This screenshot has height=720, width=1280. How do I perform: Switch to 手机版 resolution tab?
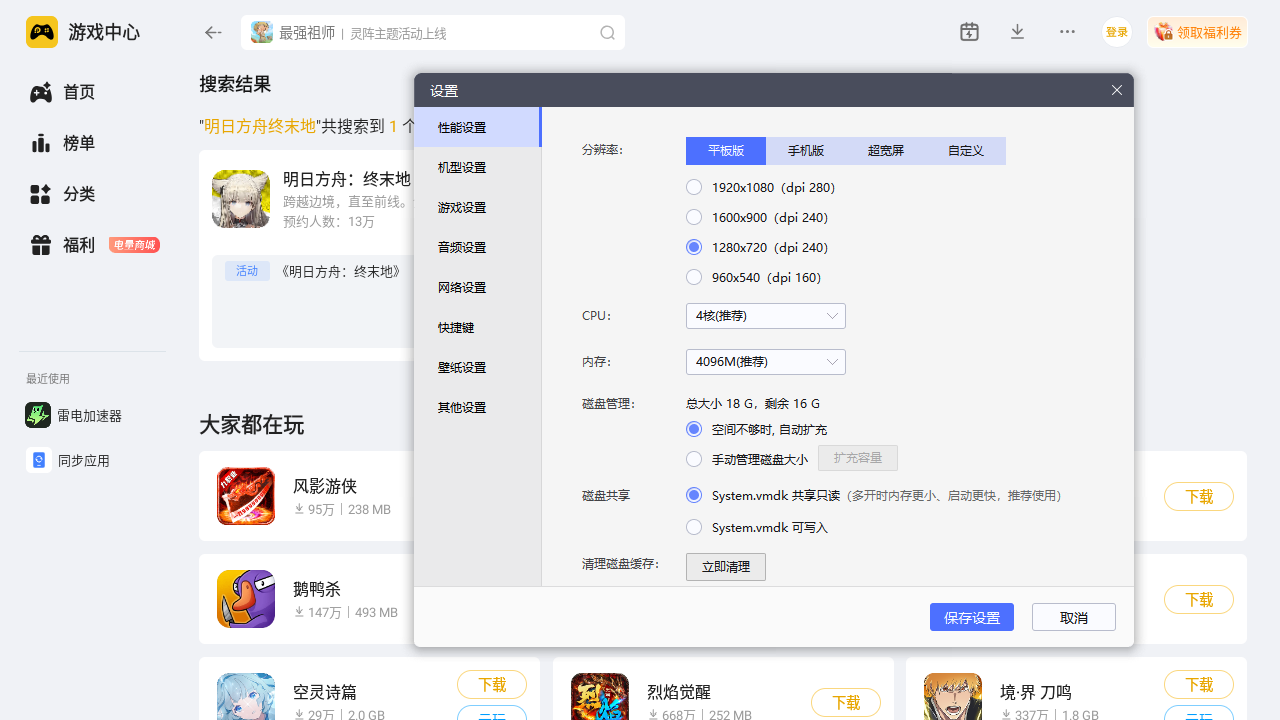click(805, 151)
